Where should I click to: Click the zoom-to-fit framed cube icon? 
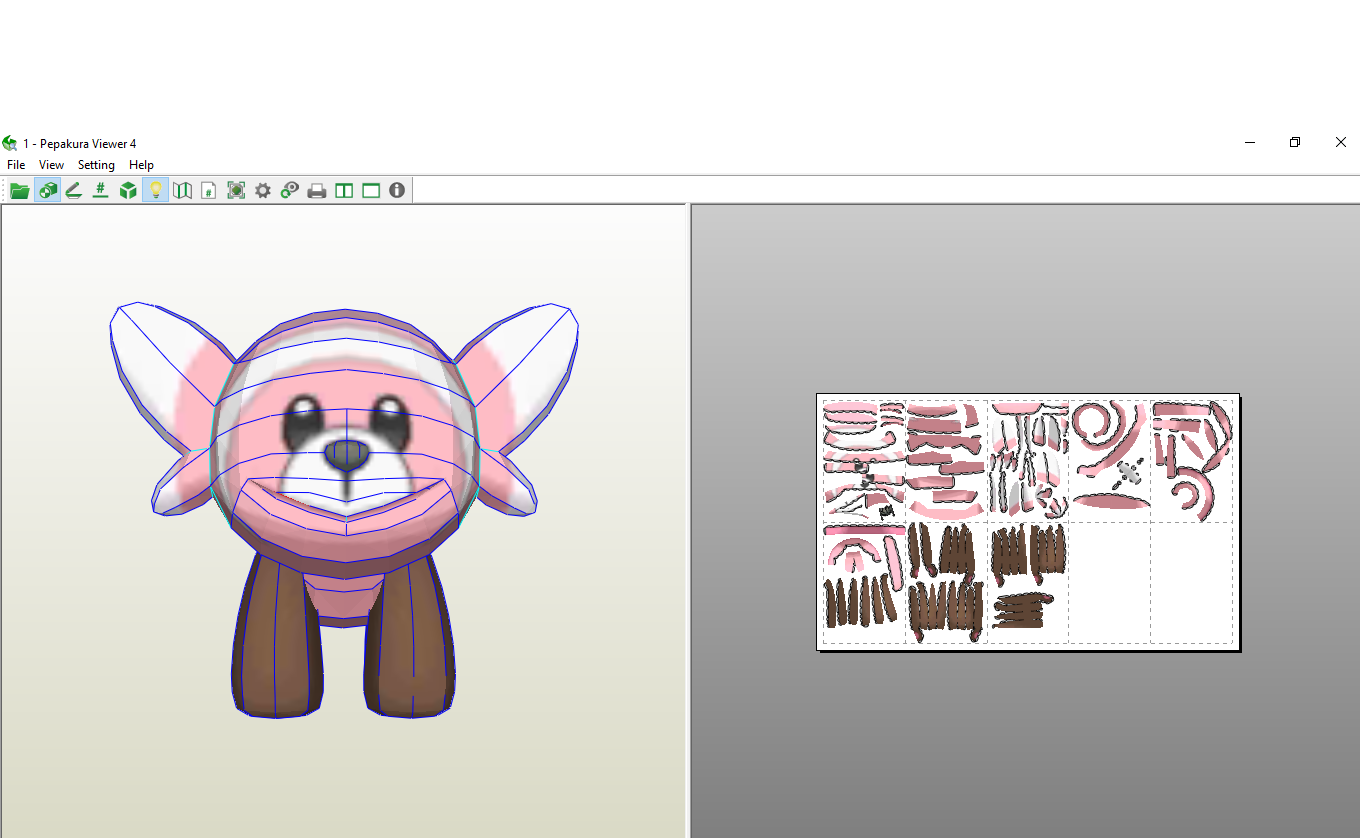click(236, 190)
